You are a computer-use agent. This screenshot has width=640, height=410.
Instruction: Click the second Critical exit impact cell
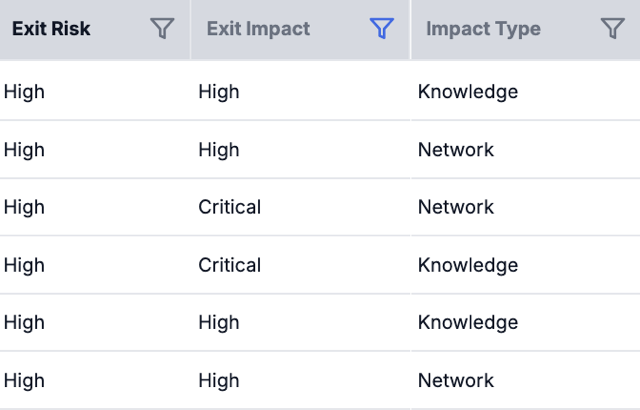point(230,265)
